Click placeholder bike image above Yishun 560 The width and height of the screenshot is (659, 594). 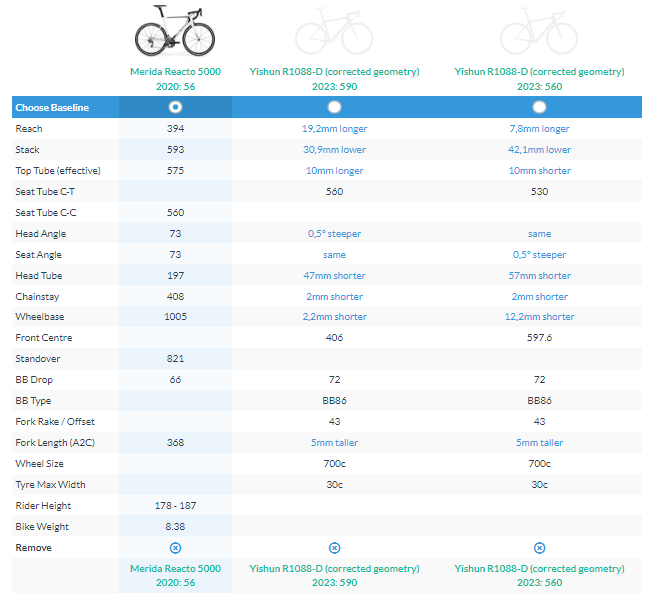[x=539, y=32]
